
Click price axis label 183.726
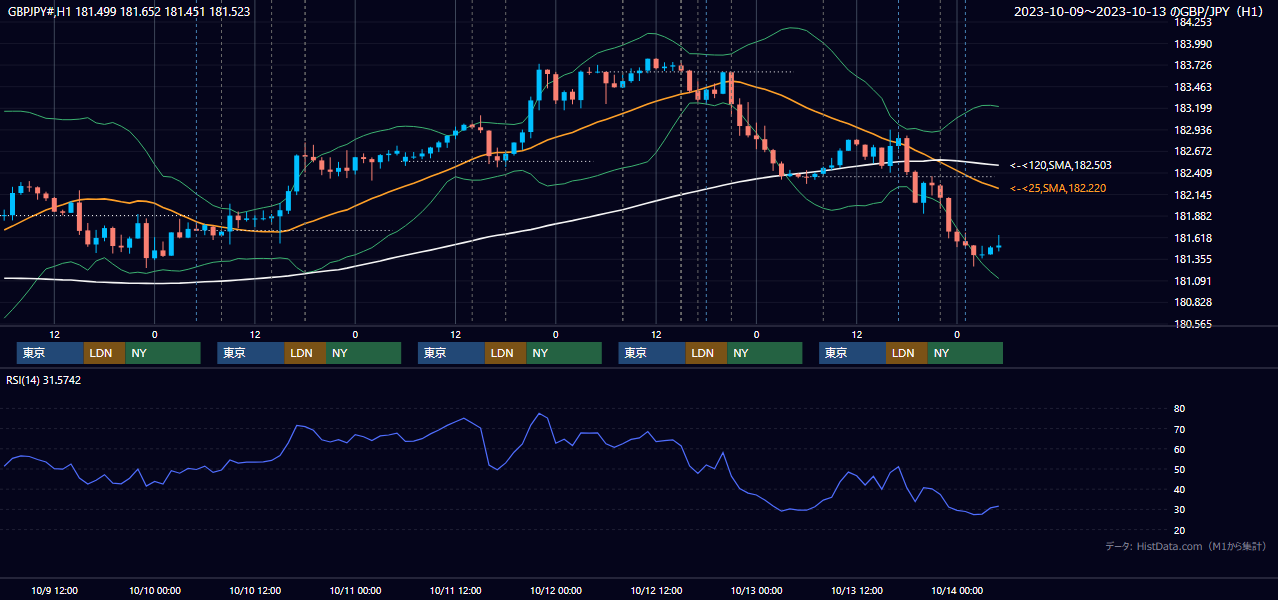pyautogui.click(x=1192, y=65)
